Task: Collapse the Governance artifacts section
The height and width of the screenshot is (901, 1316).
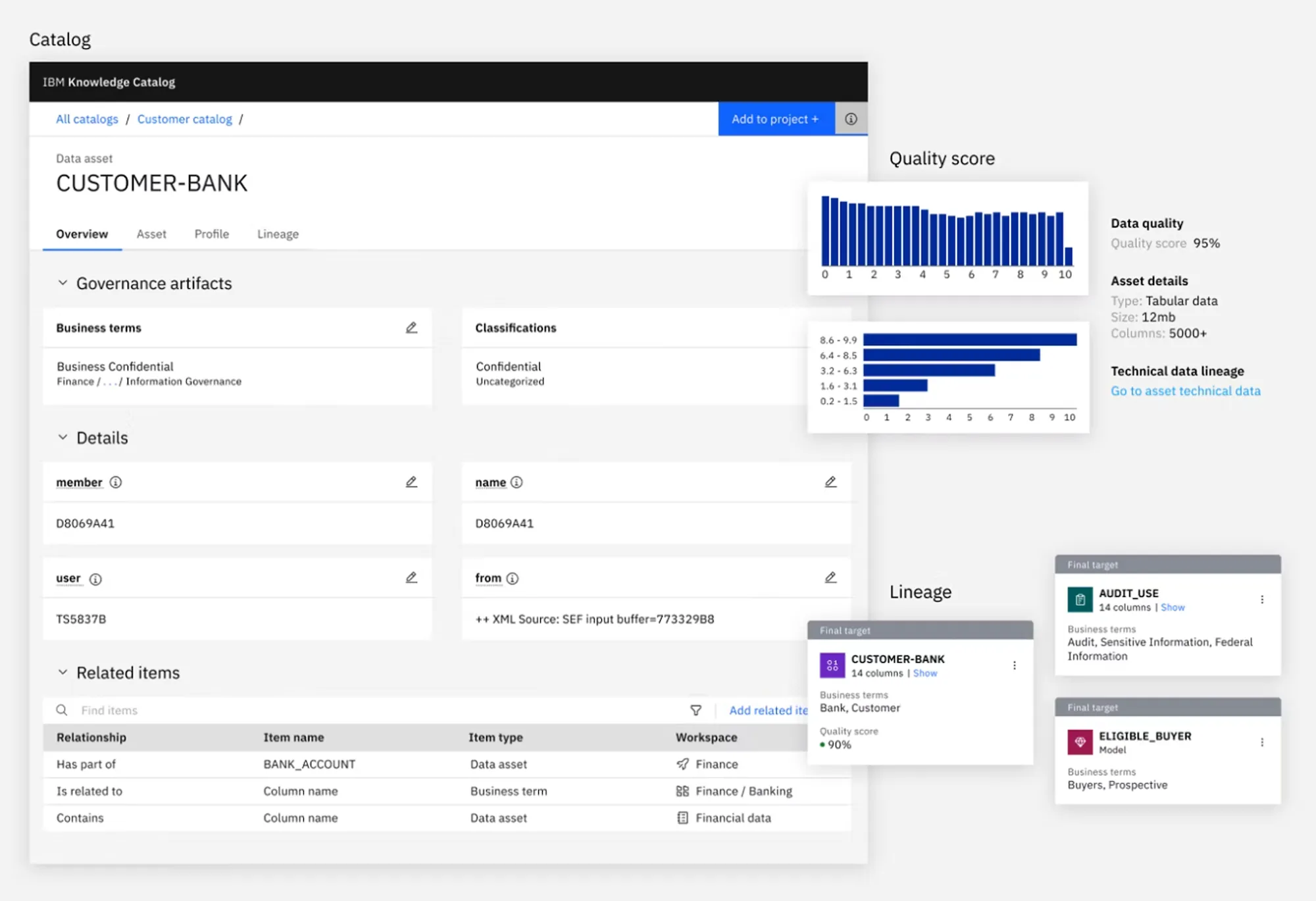Action: (63, 283)
